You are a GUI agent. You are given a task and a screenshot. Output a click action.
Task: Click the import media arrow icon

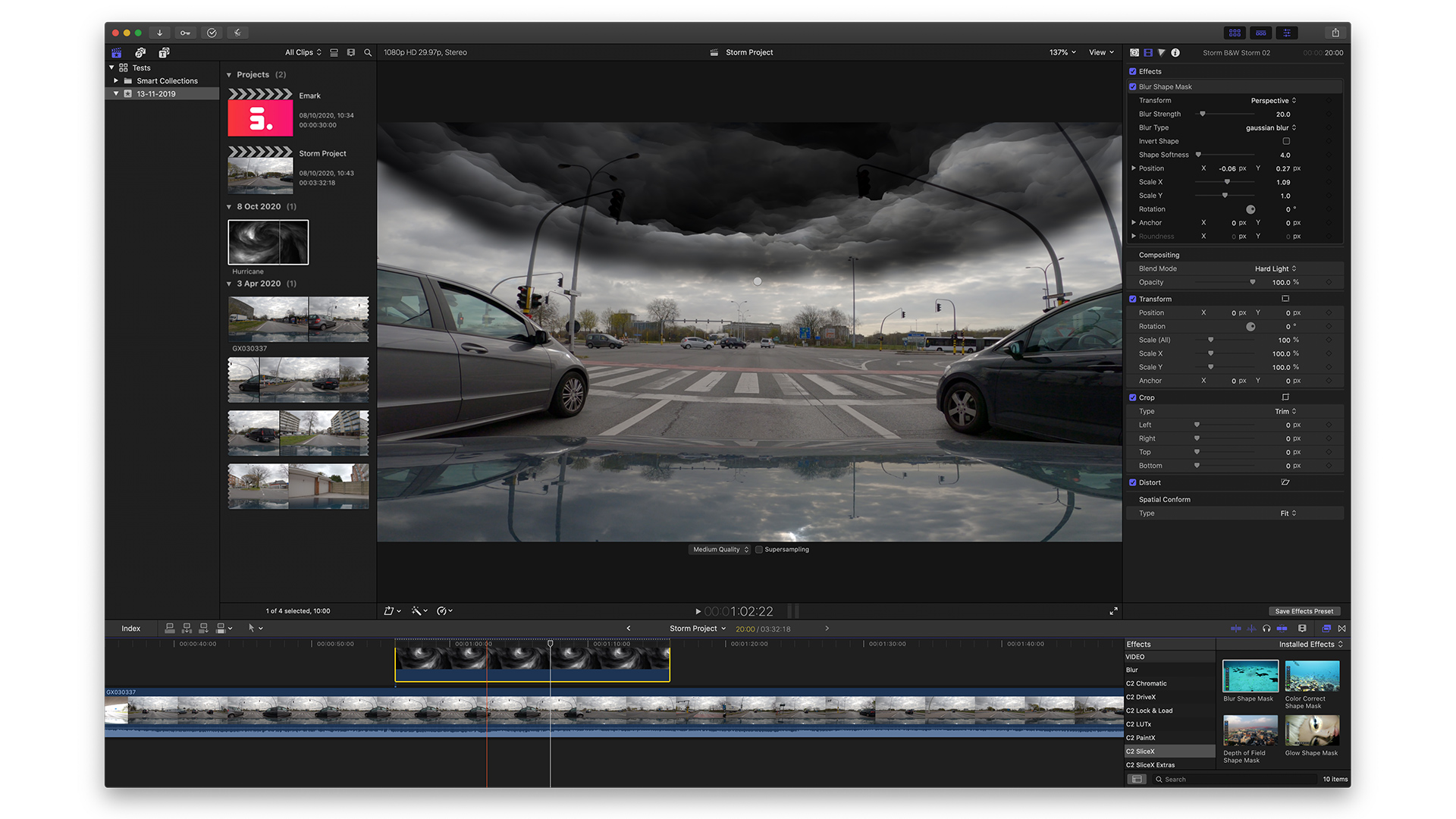pyautogui.click(x=159, y=33)
